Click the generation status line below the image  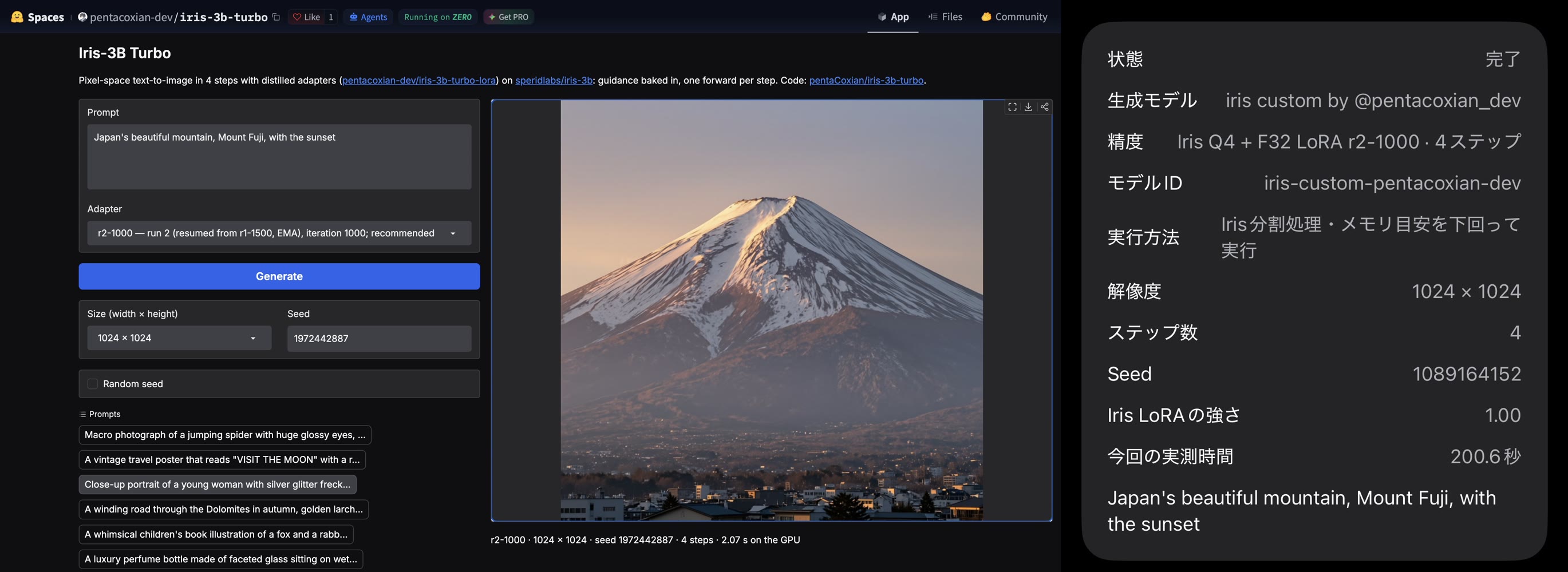[645, 541]
